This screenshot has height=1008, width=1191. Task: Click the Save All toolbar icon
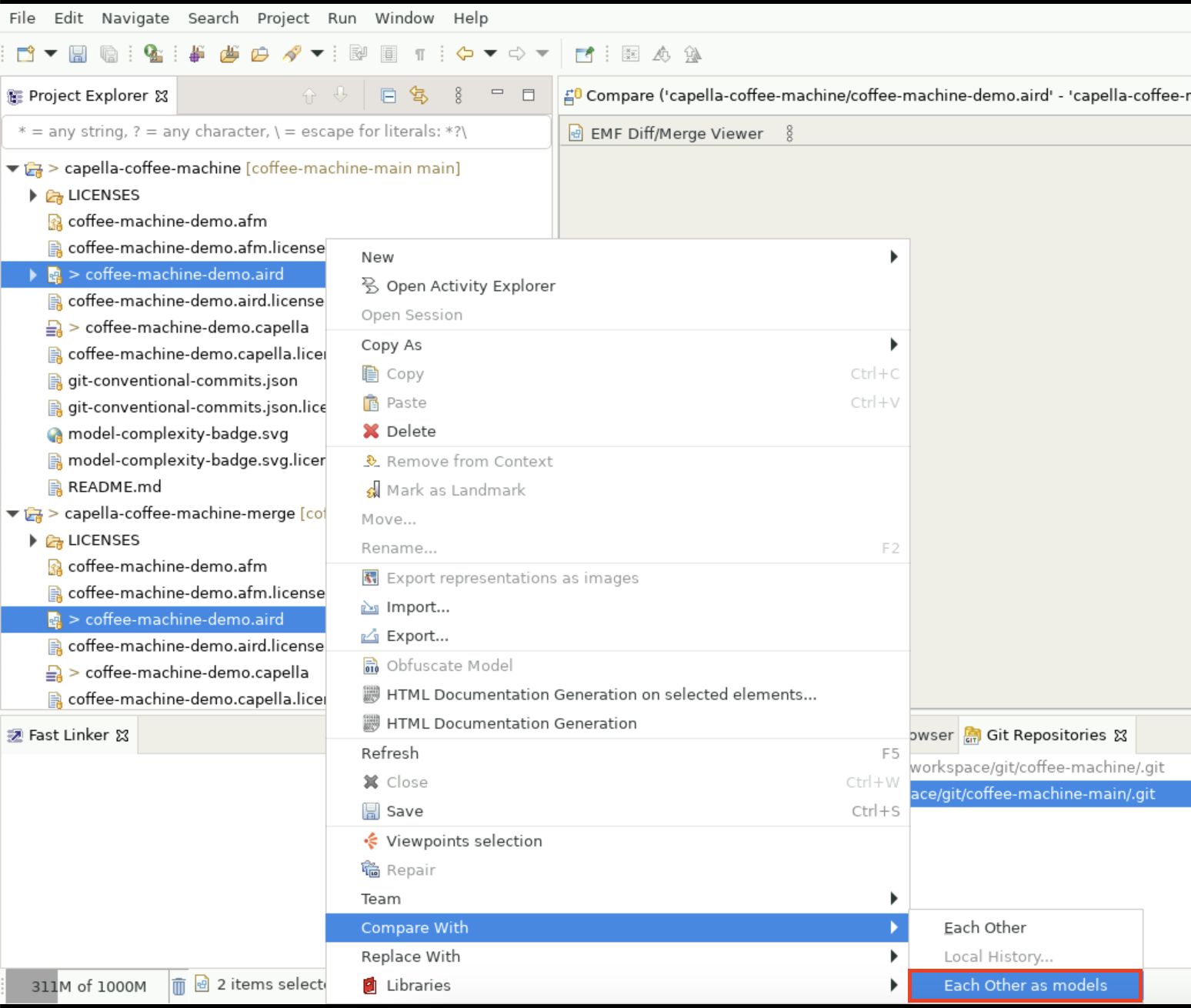[x=110, y=54]
